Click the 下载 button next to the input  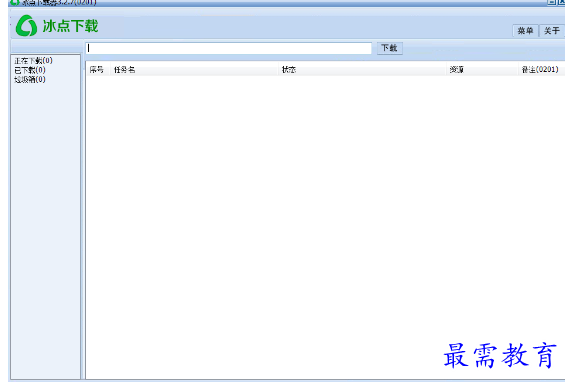[x=390, y=48]
